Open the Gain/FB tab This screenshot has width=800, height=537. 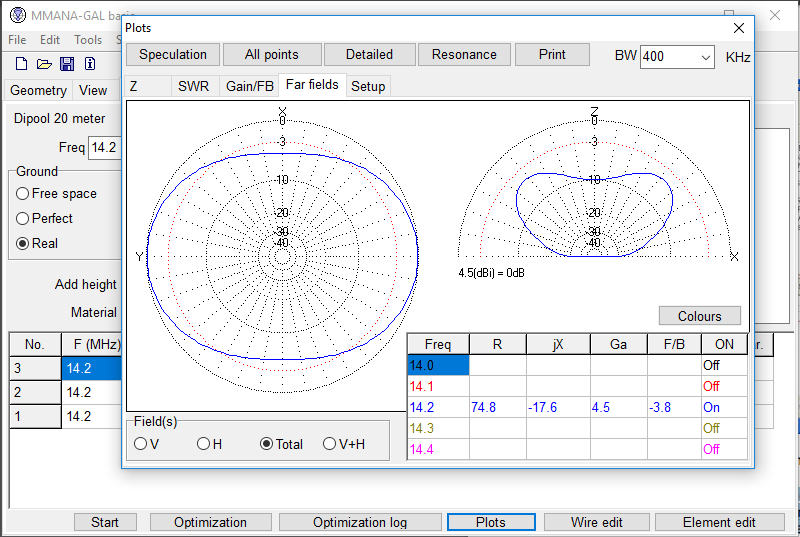(249, 86)
